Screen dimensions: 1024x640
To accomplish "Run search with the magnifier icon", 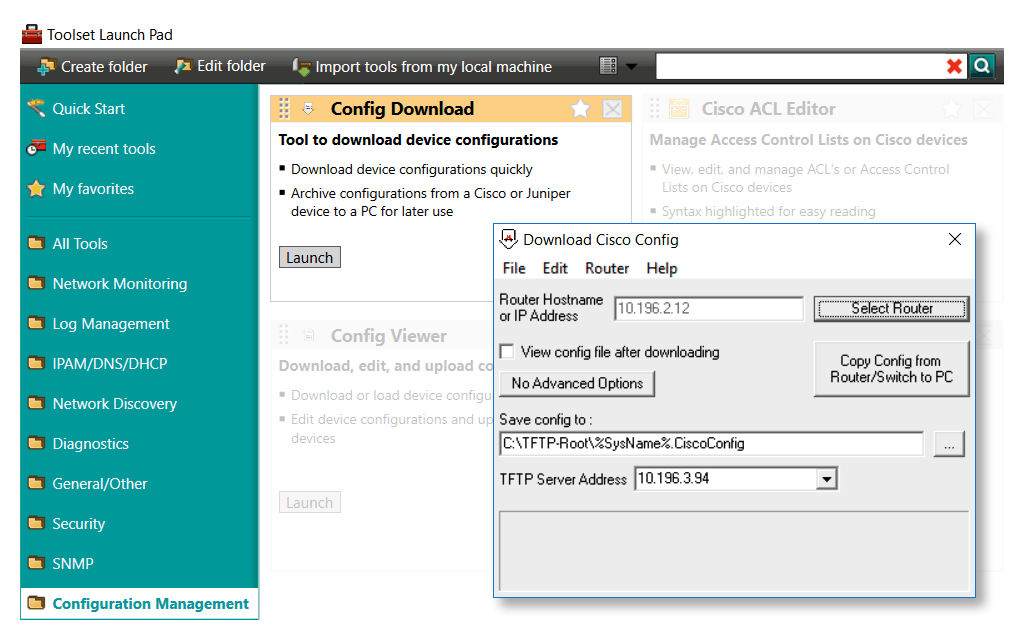I will point(981,65).
